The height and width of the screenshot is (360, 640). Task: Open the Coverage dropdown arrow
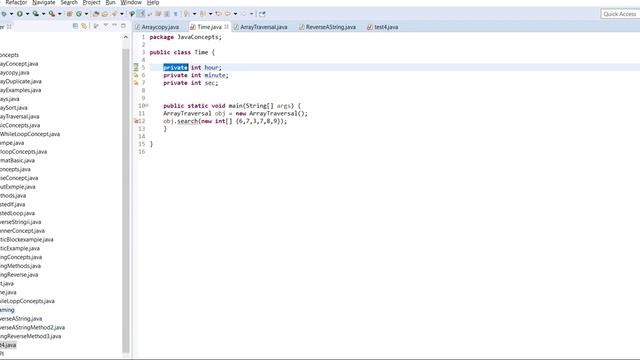click(x=43, y=14)
